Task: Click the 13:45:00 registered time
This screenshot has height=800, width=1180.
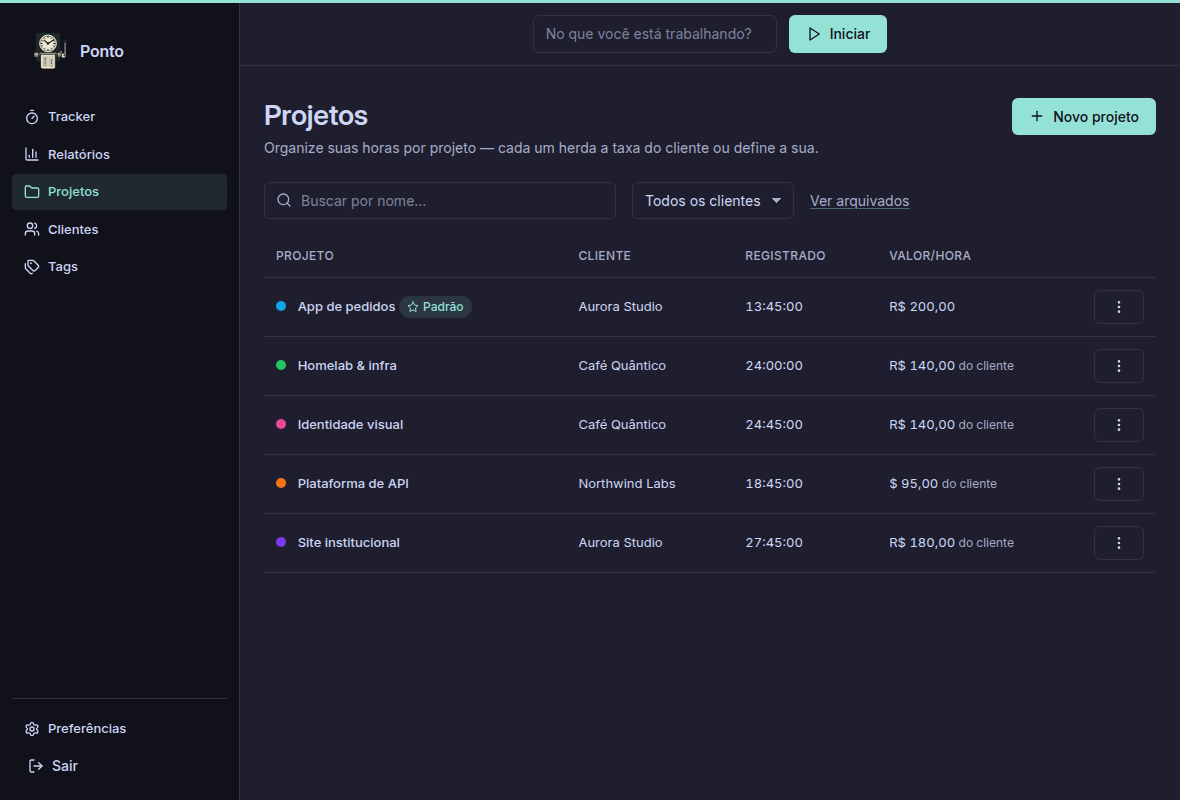Action: pos(774,307)
